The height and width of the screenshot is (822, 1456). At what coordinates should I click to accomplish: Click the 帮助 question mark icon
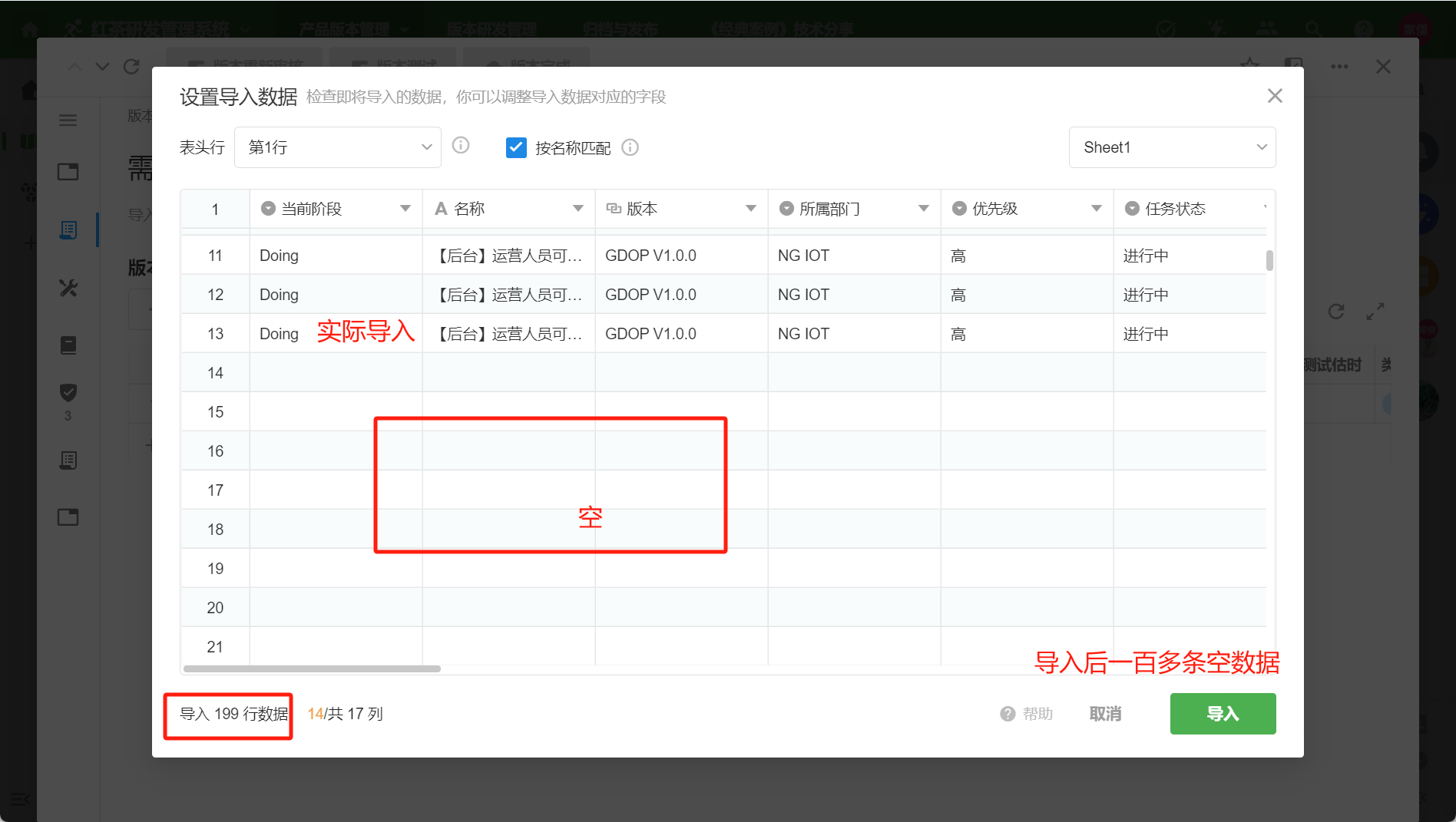pos(1008,714)
